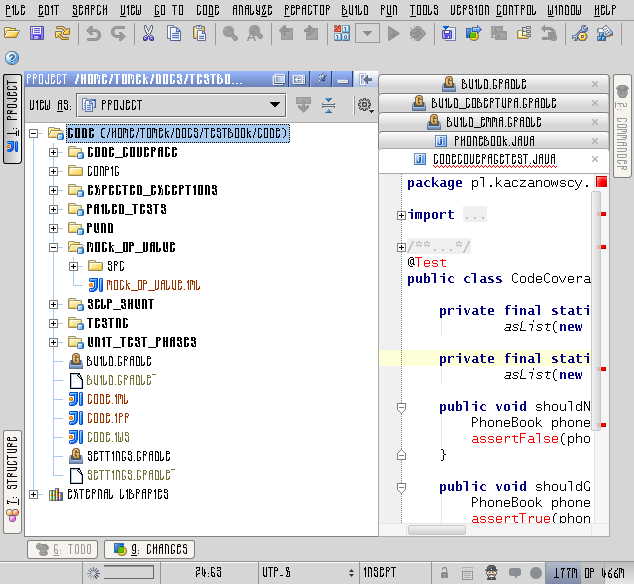Click the Hector inspector icon in status bar
This screenshot has height=584, width=634.
491,573
